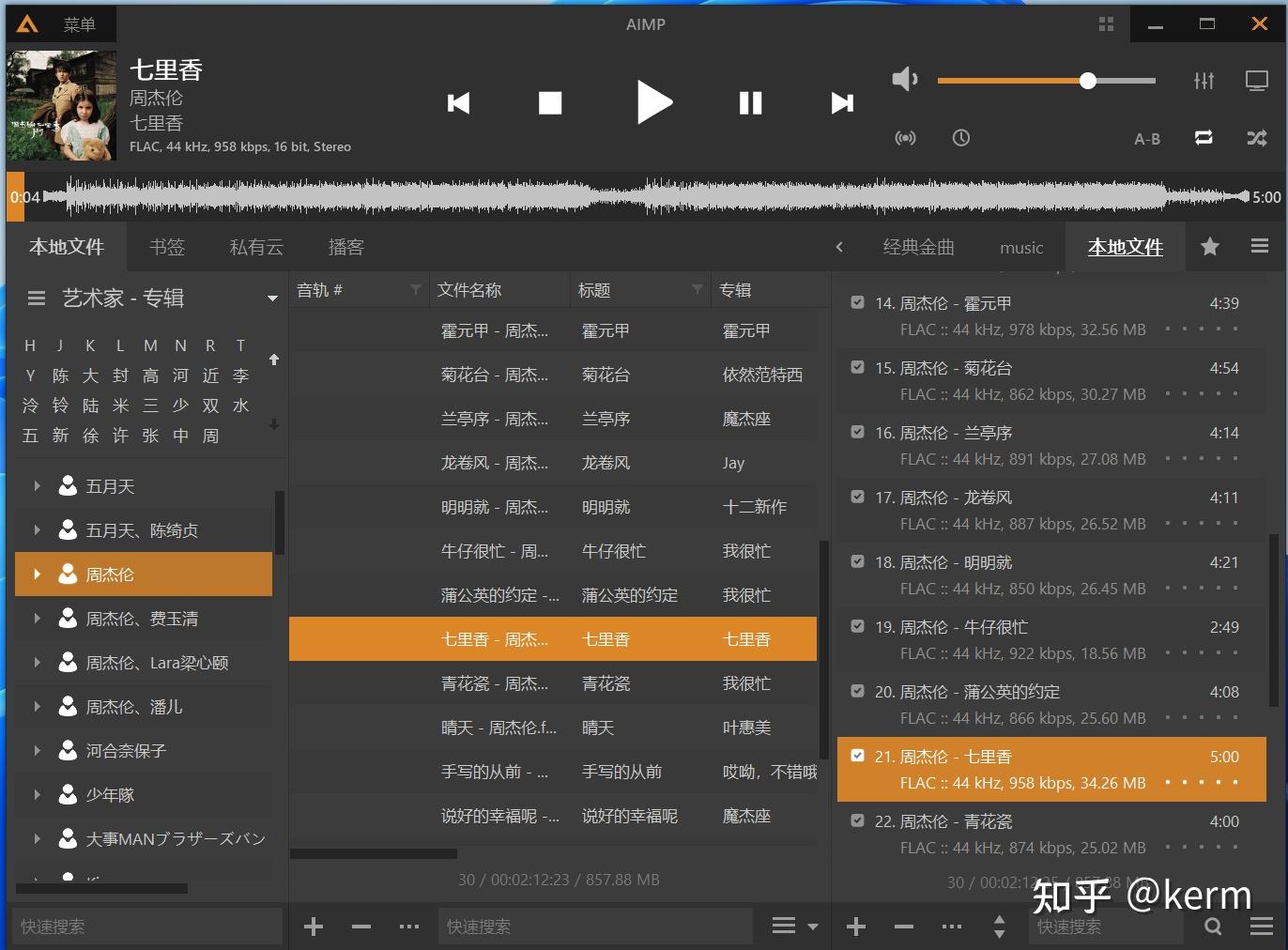Uncheck track 15 菊花台 checkbox
1288x950 pixels.
[x=857, y=367]
